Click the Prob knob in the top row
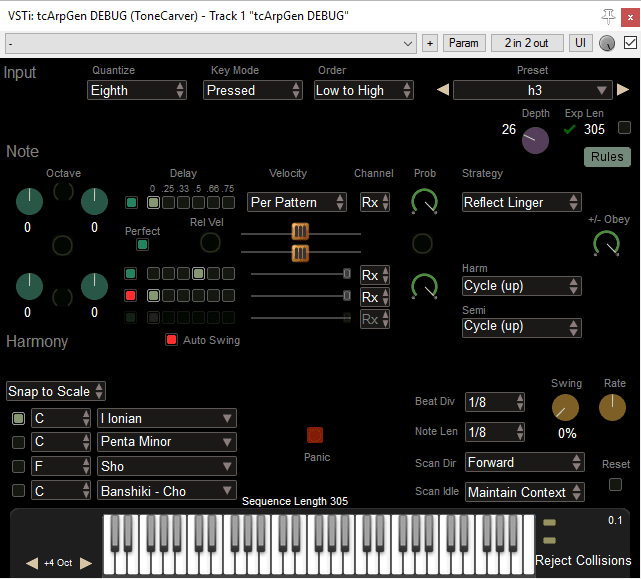This screenshot has width=641, height=579. tap(424, 202)
